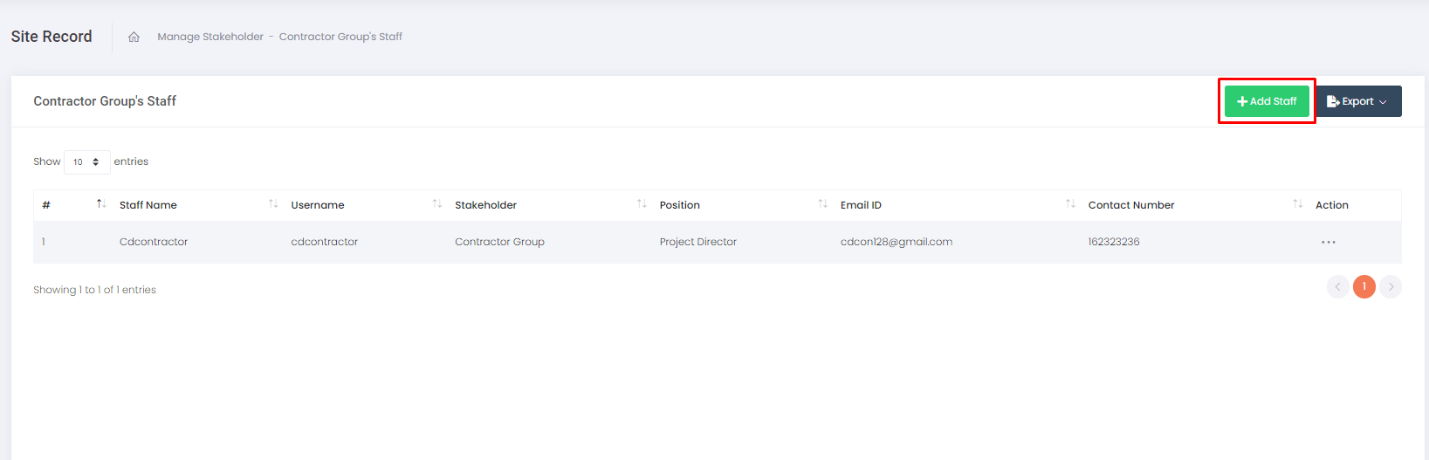Select the Cdcontractor staff name cell
Viewport: 1429px width, 460px height.
(153, 242)
